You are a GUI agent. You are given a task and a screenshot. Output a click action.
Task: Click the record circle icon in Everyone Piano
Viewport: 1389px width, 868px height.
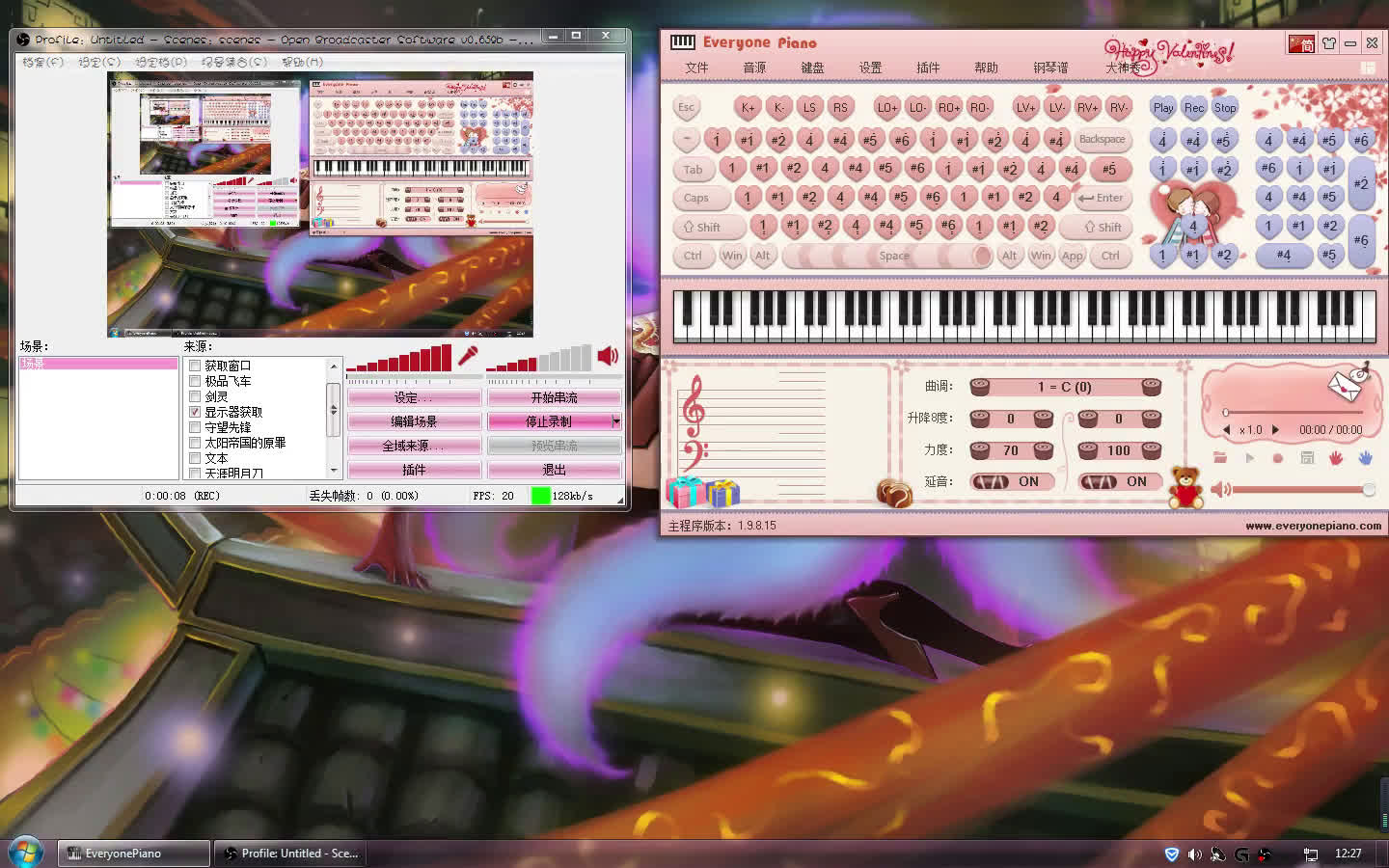coord(1278,458)
